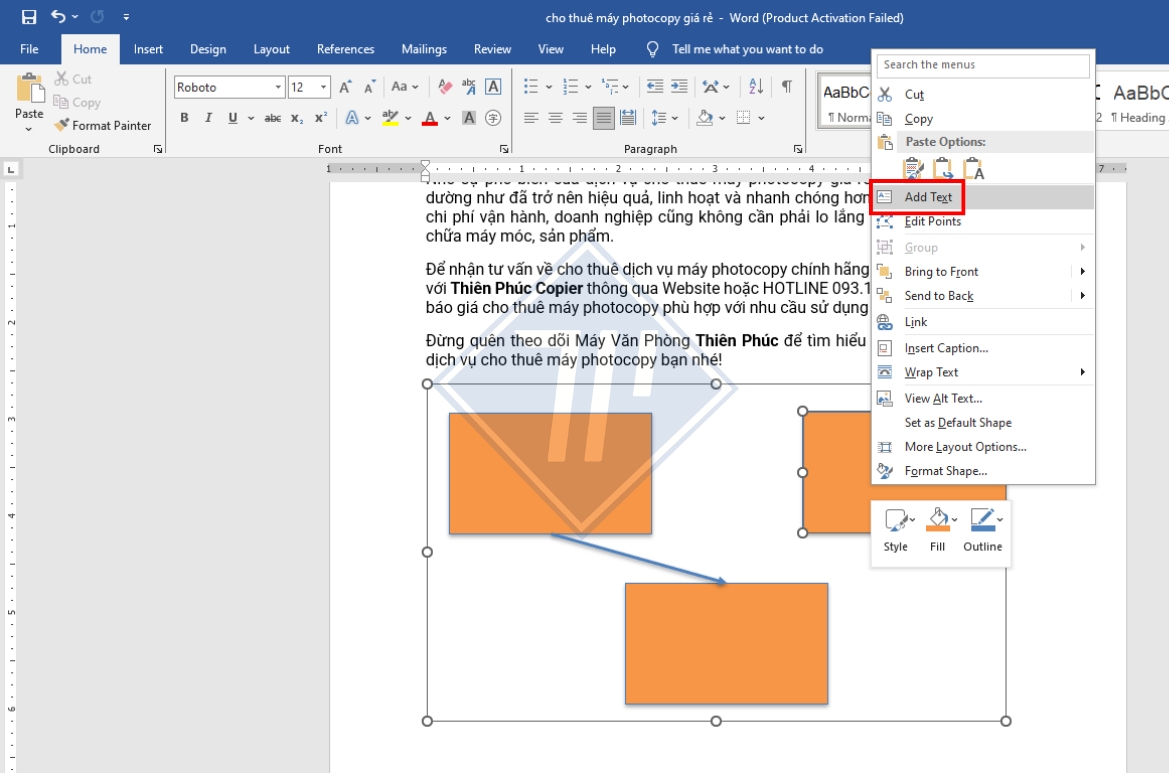Image resolution: width=1169 pixels, height=773 pixels.
Task: Show paragraph marks with pilcrow button
Action: [x=787, y=86]
